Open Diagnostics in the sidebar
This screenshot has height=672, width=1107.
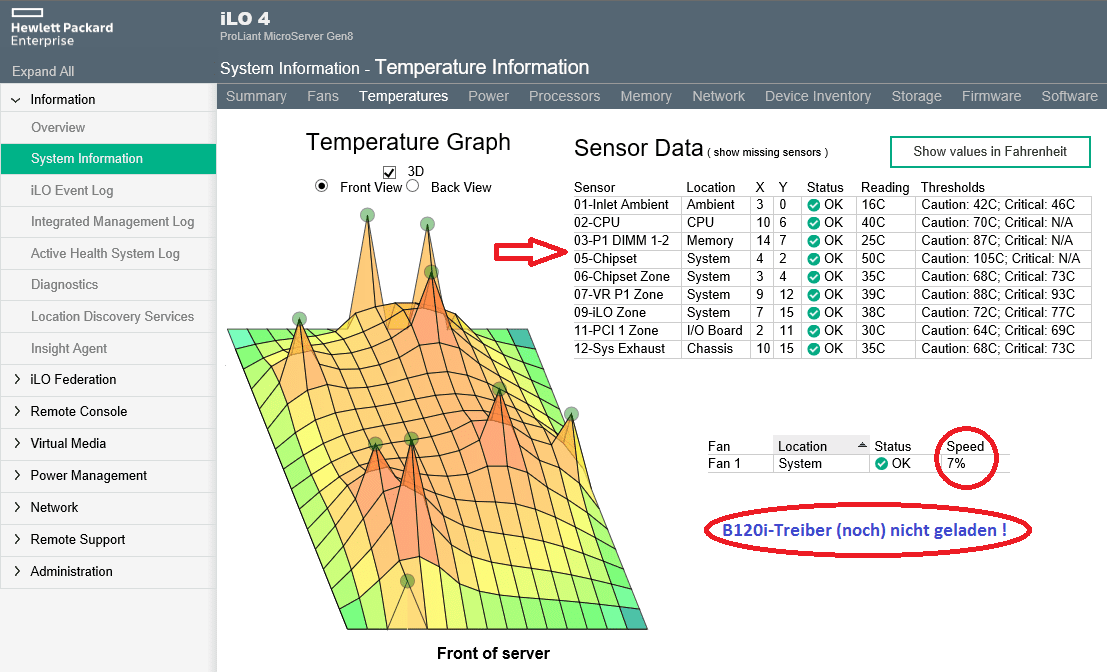point(64,284)
